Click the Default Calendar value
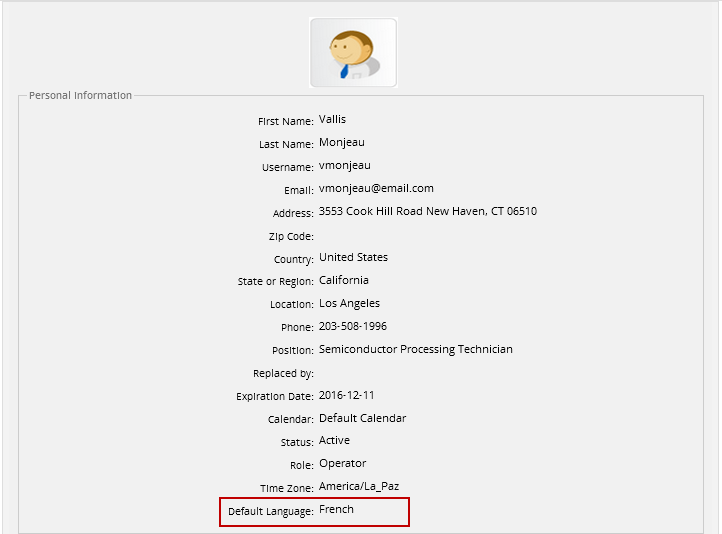 coord(362,419)
